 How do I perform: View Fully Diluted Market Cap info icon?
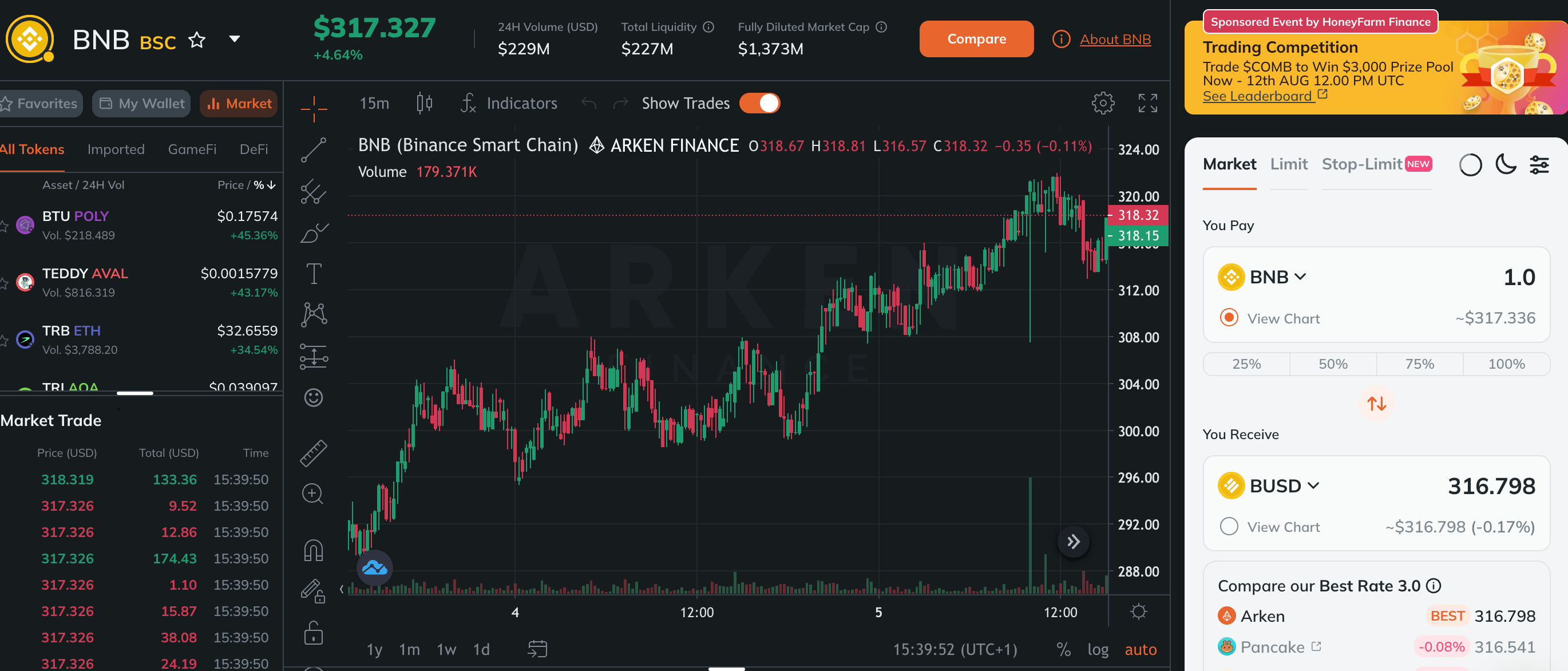click(881, 27)
